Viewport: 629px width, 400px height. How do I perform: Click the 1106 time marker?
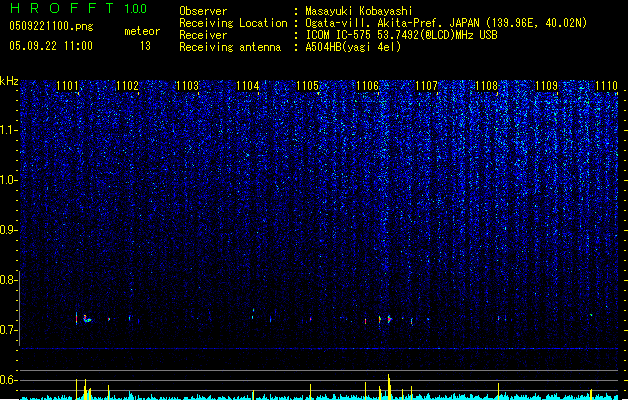(367, 86)
